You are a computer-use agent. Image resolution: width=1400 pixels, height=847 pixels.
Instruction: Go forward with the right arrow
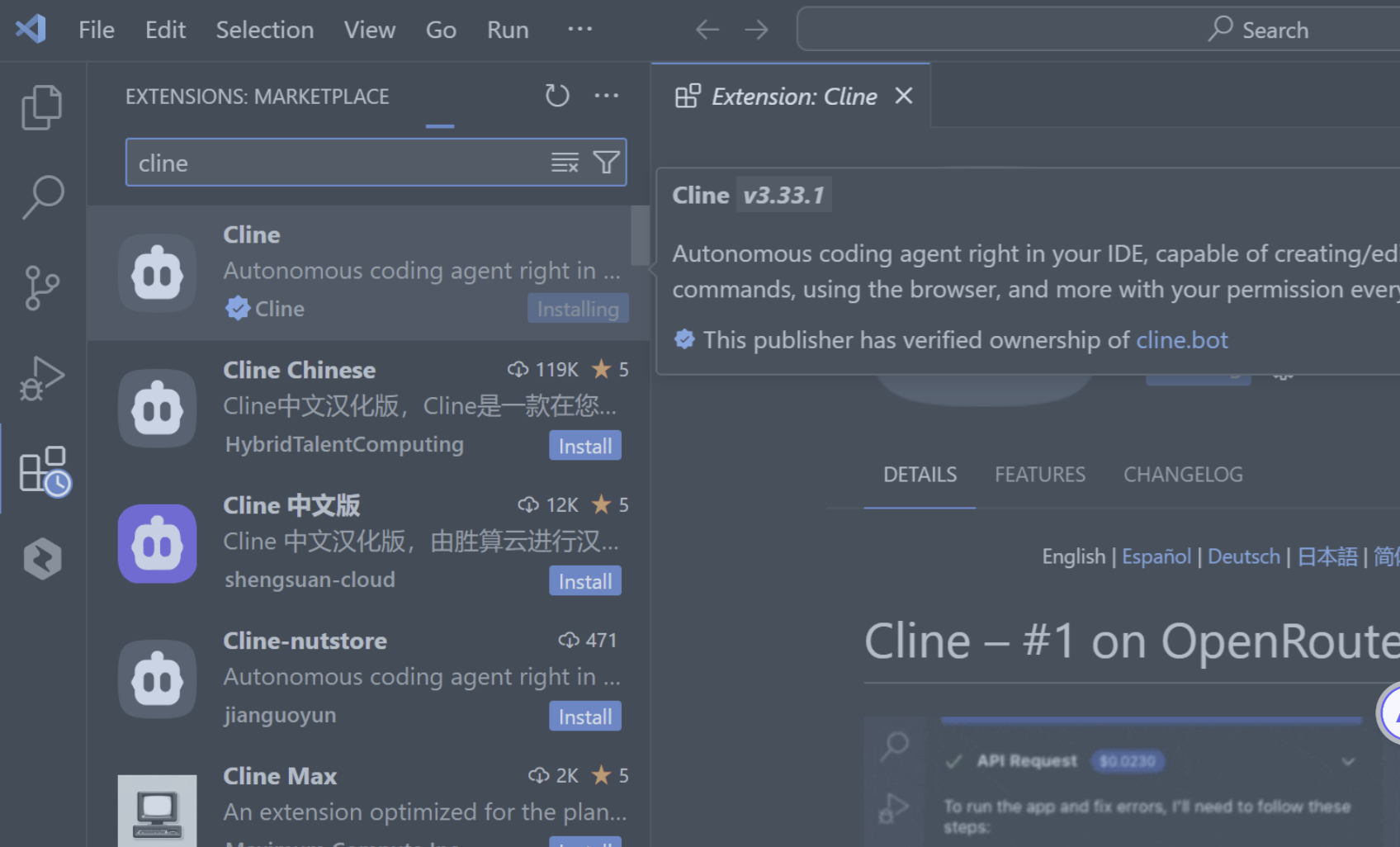756,31
